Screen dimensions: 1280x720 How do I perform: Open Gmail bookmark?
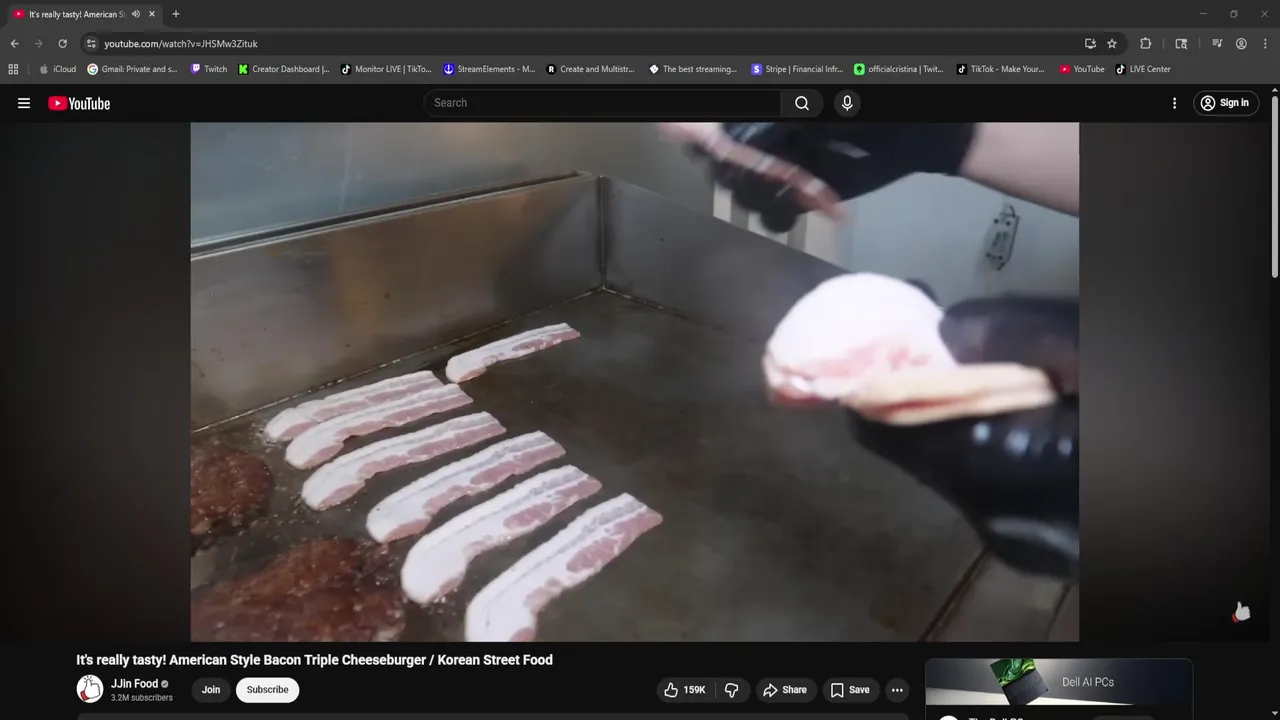[x=132, y=69]
